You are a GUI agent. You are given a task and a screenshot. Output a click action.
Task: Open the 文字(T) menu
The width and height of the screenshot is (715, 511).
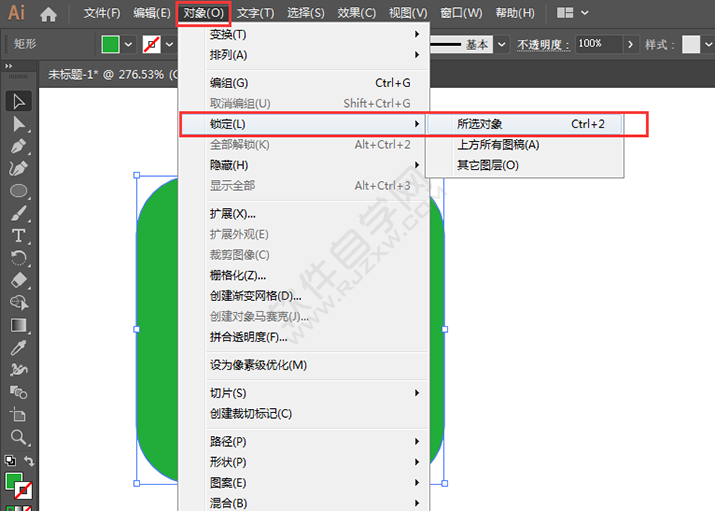pos(255,13)
